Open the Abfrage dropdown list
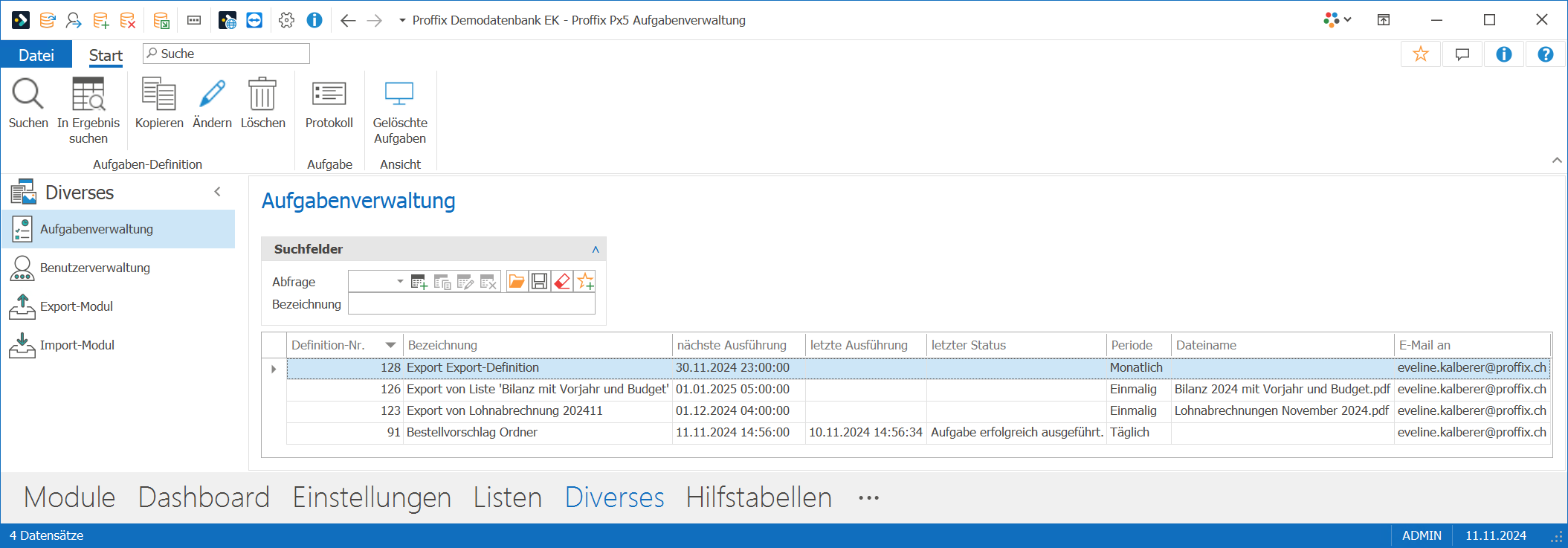 [x=400, y=282]
